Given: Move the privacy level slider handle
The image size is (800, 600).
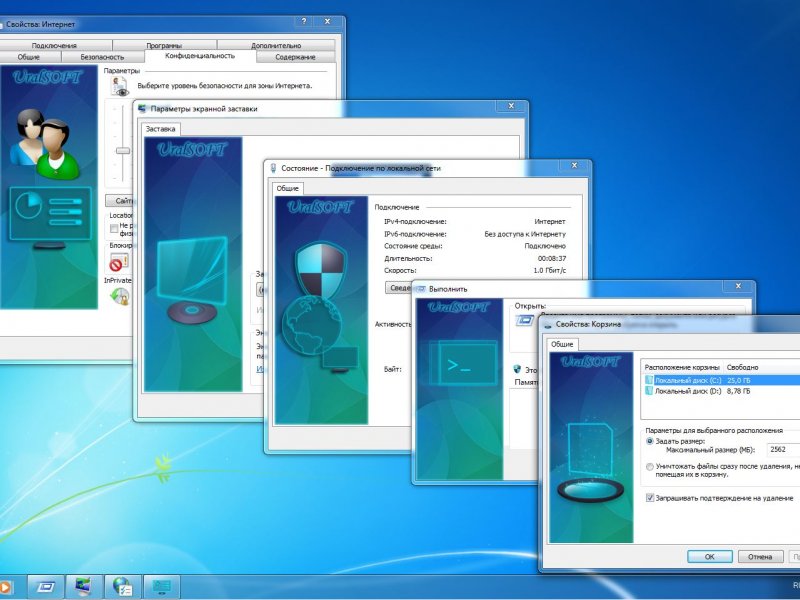Looking at the screenshot, I should [x=123, y=151].
